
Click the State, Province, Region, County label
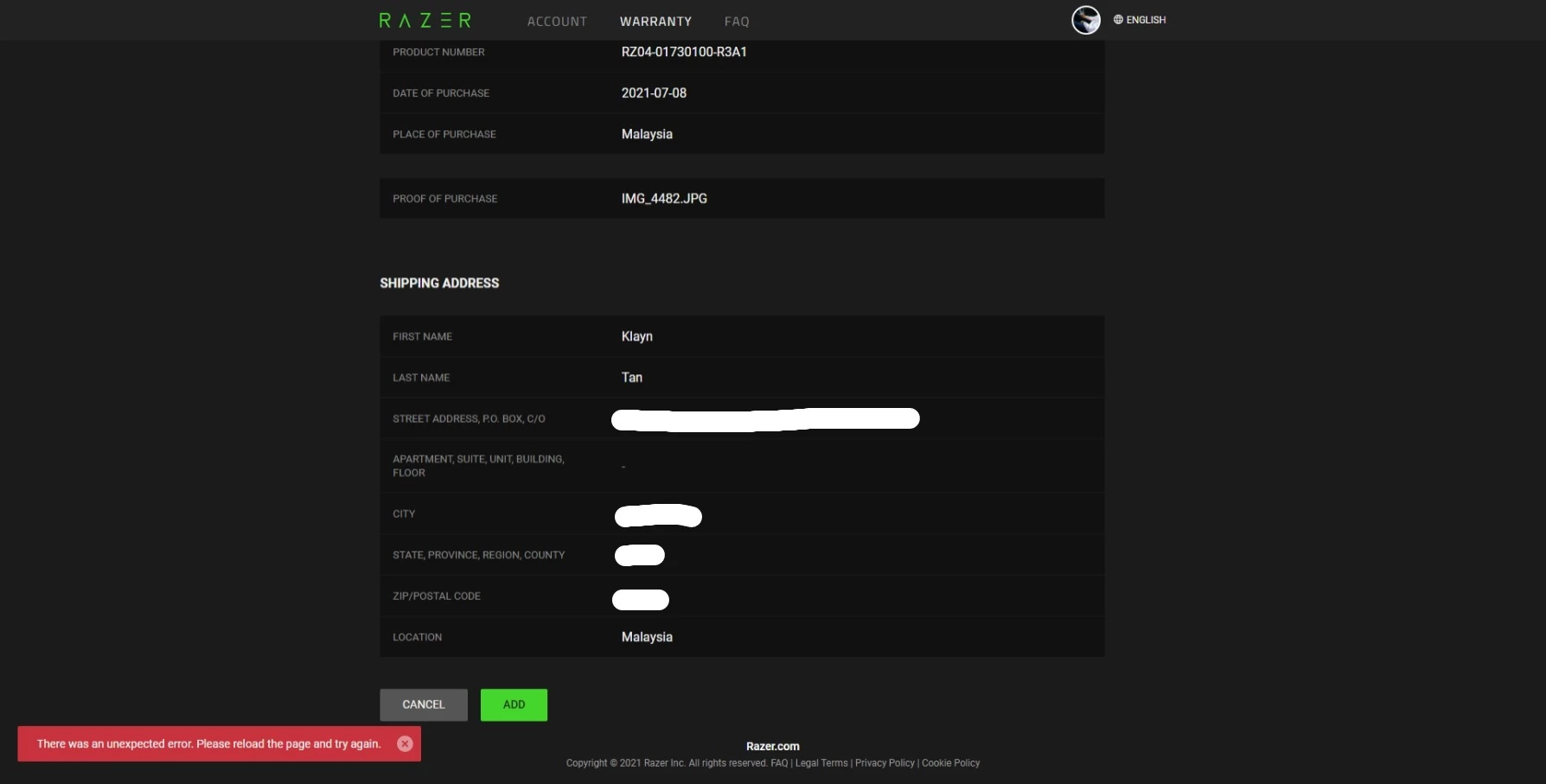pos(479,555)
